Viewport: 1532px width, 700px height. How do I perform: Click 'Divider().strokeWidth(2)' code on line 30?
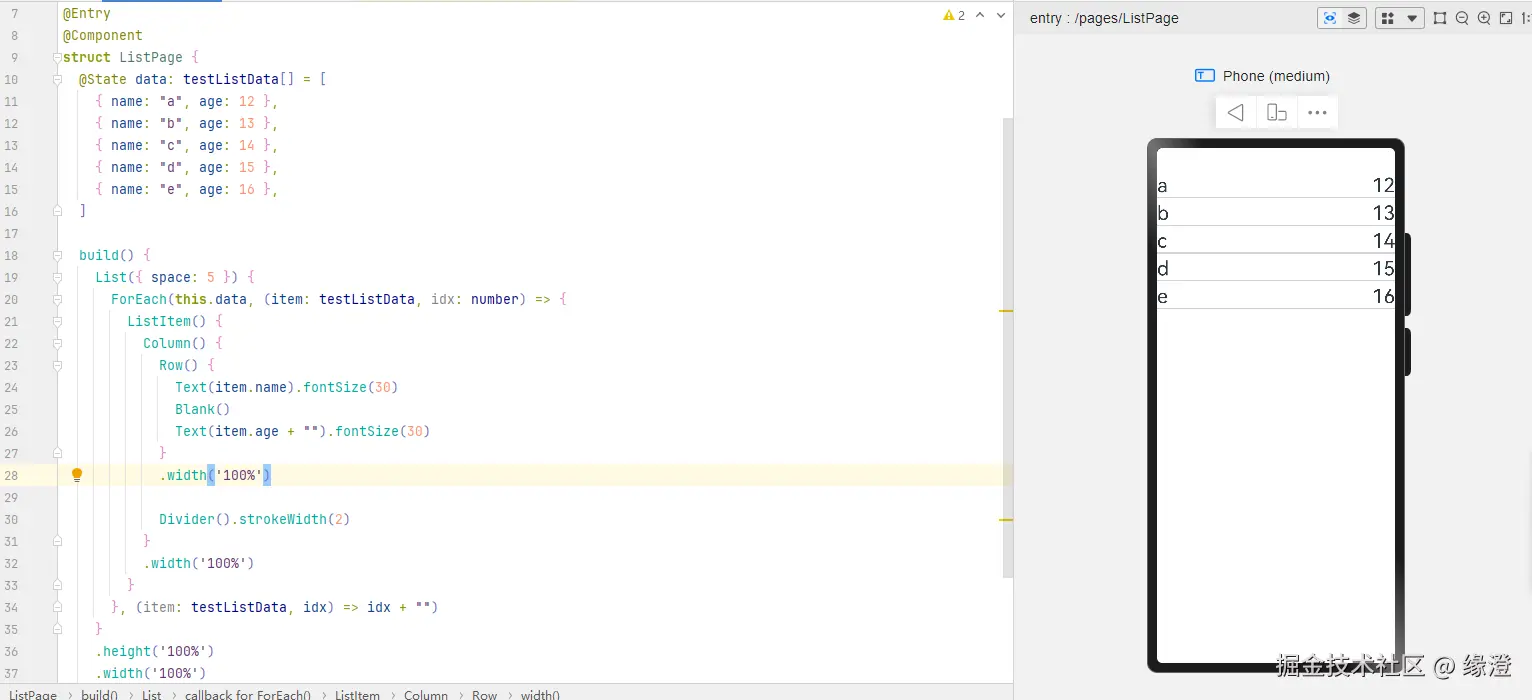(255, 519)
